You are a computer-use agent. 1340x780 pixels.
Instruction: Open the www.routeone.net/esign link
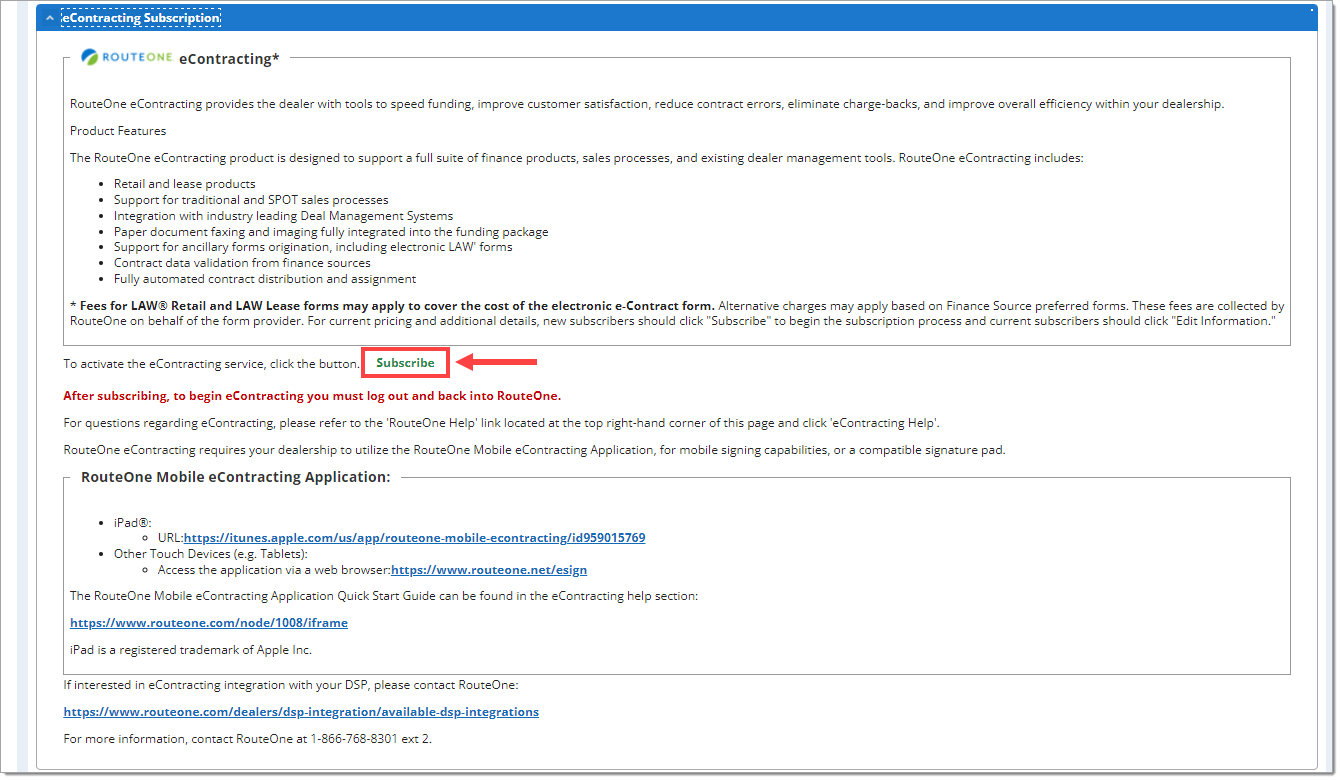(489, 570)
